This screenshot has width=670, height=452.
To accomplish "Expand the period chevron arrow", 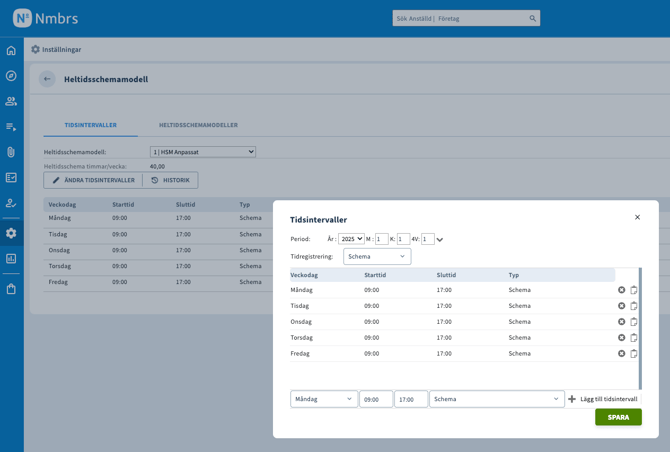I will tap(440, 240).
